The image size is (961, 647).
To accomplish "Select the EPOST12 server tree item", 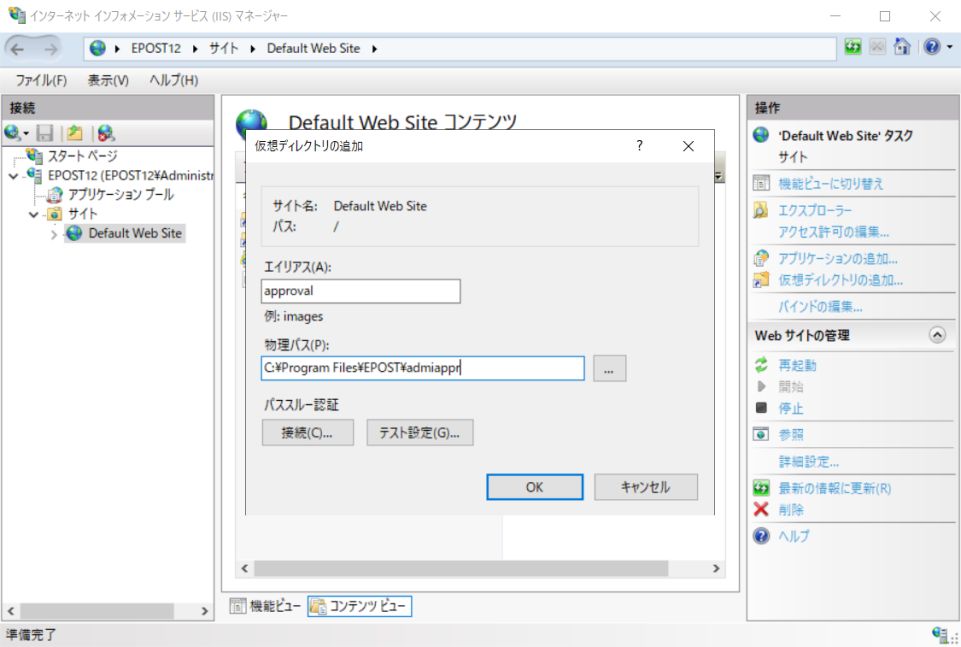I will pos(131,176).
